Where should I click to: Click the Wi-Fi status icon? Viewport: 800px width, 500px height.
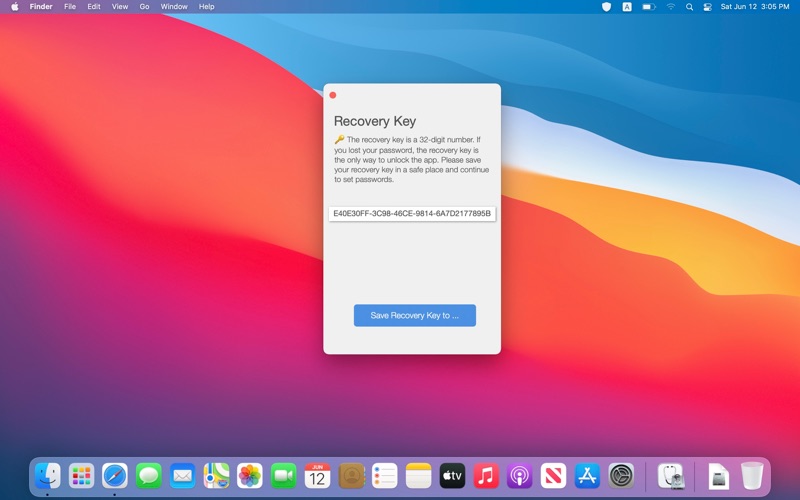(x=670, y=7)
